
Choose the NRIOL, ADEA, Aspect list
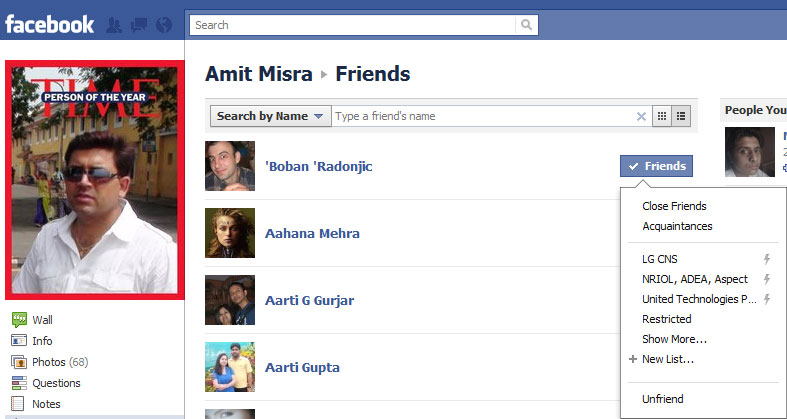click(695, 280)
